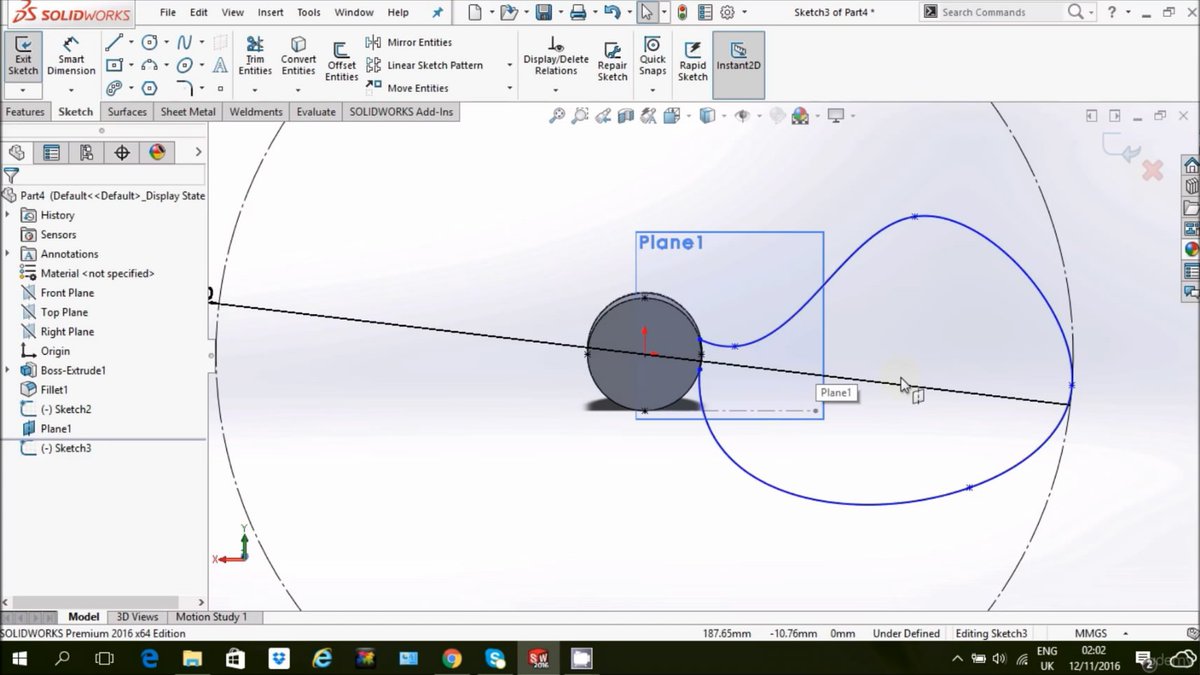Open the Linear Sketch Pattern dropdown arrow

510,65
